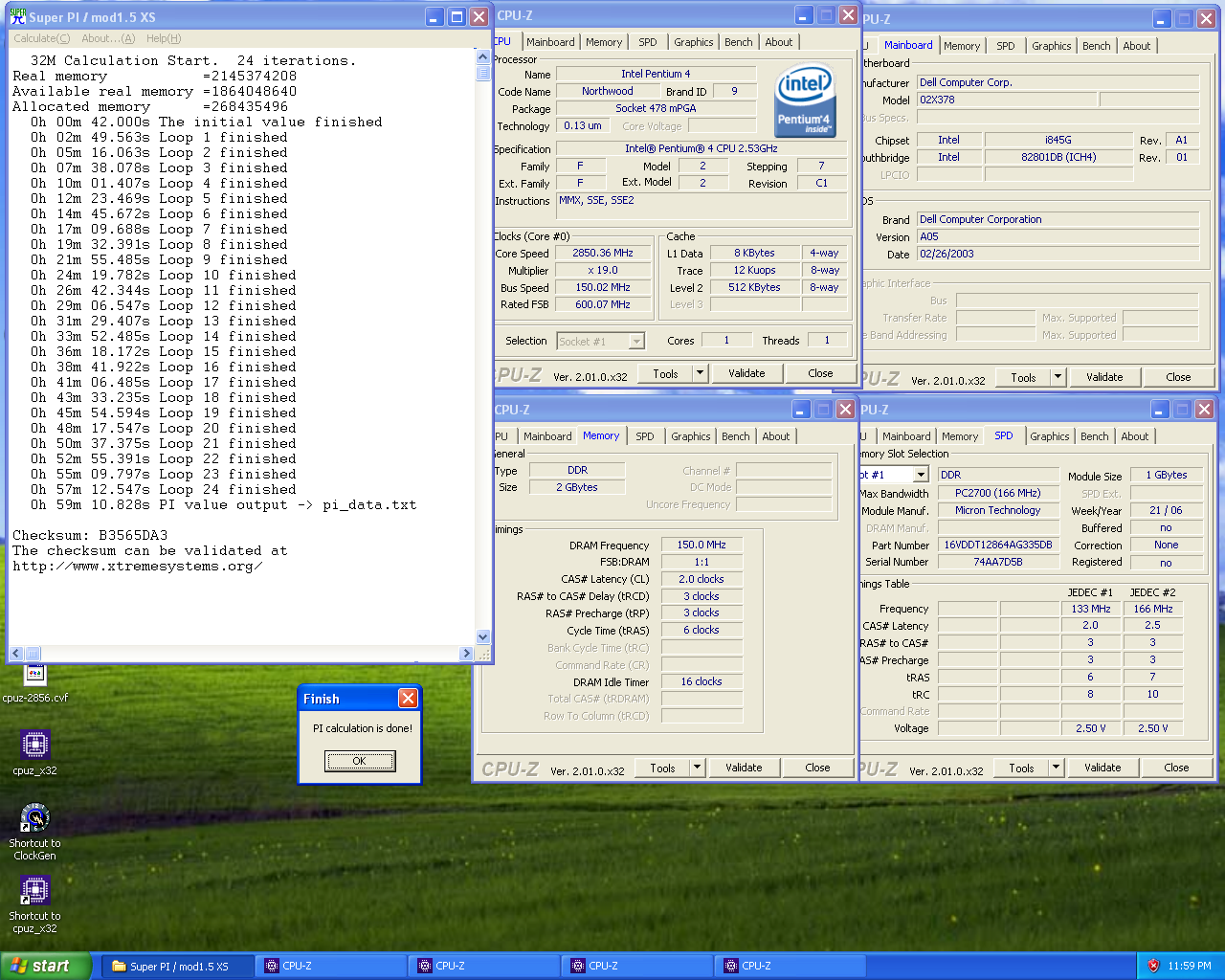Click the Super PI horizontal scrollbar left arrow
Viewport: 1225px width, 980px height.
coord(16,654)
